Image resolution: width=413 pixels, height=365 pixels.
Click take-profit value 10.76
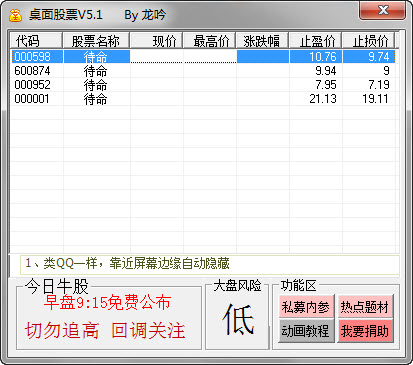(x=323, y=57)
